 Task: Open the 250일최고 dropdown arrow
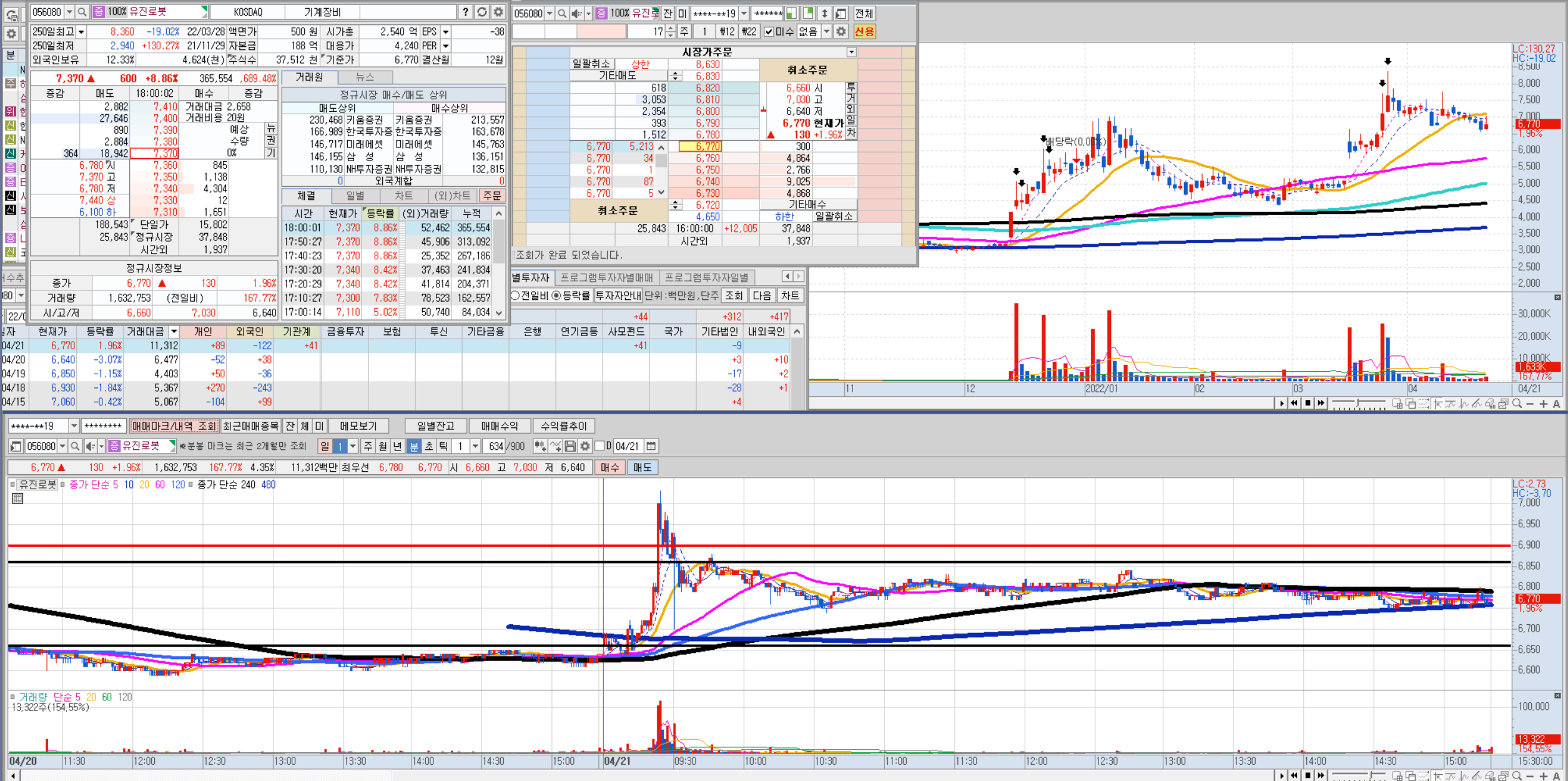point(81,32)
